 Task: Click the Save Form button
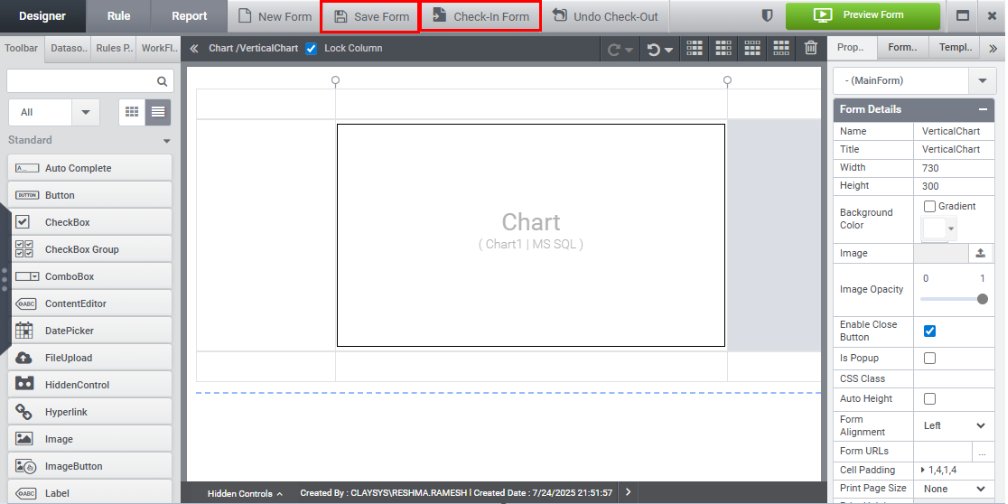coord(371,16)
